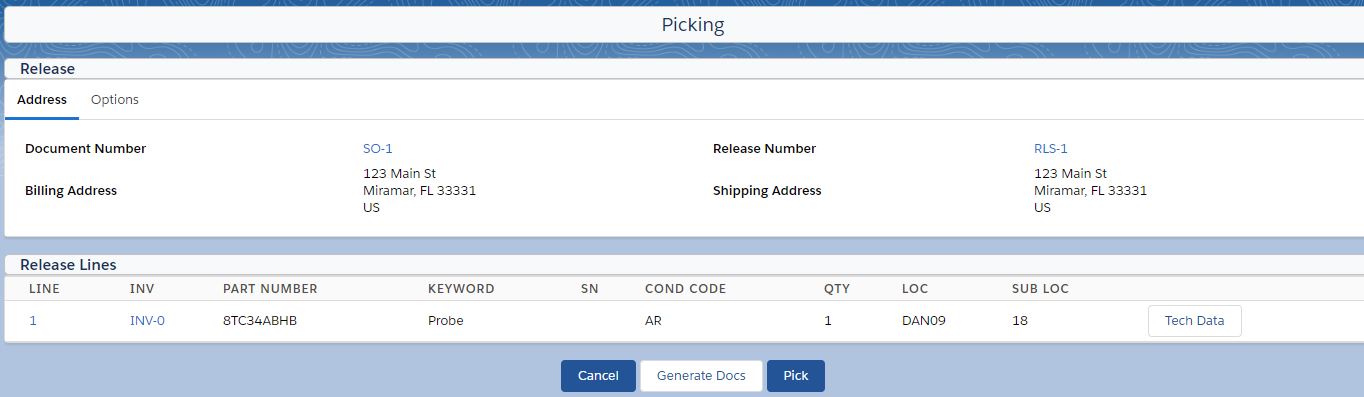Click the Picking page title
This screenshot has height=397, width=1364.
[693, 25]
